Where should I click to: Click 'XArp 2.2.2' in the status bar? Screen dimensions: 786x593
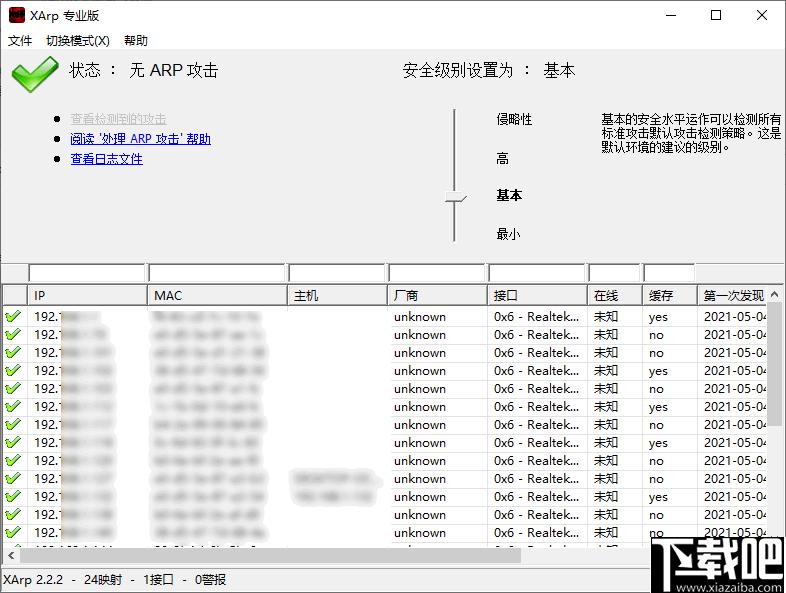click(33, 580)
